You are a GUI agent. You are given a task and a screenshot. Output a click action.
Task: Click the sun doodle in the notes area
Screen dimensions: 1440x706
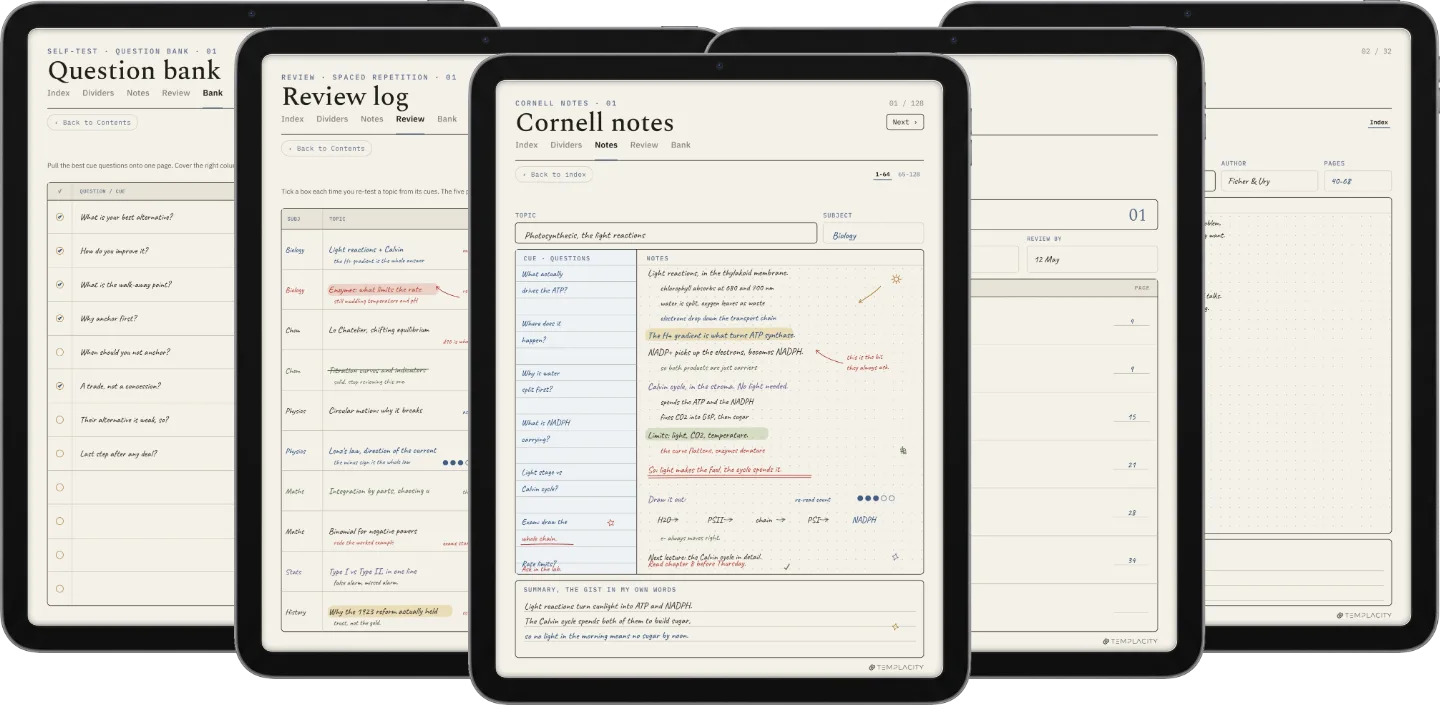point(896,279)
